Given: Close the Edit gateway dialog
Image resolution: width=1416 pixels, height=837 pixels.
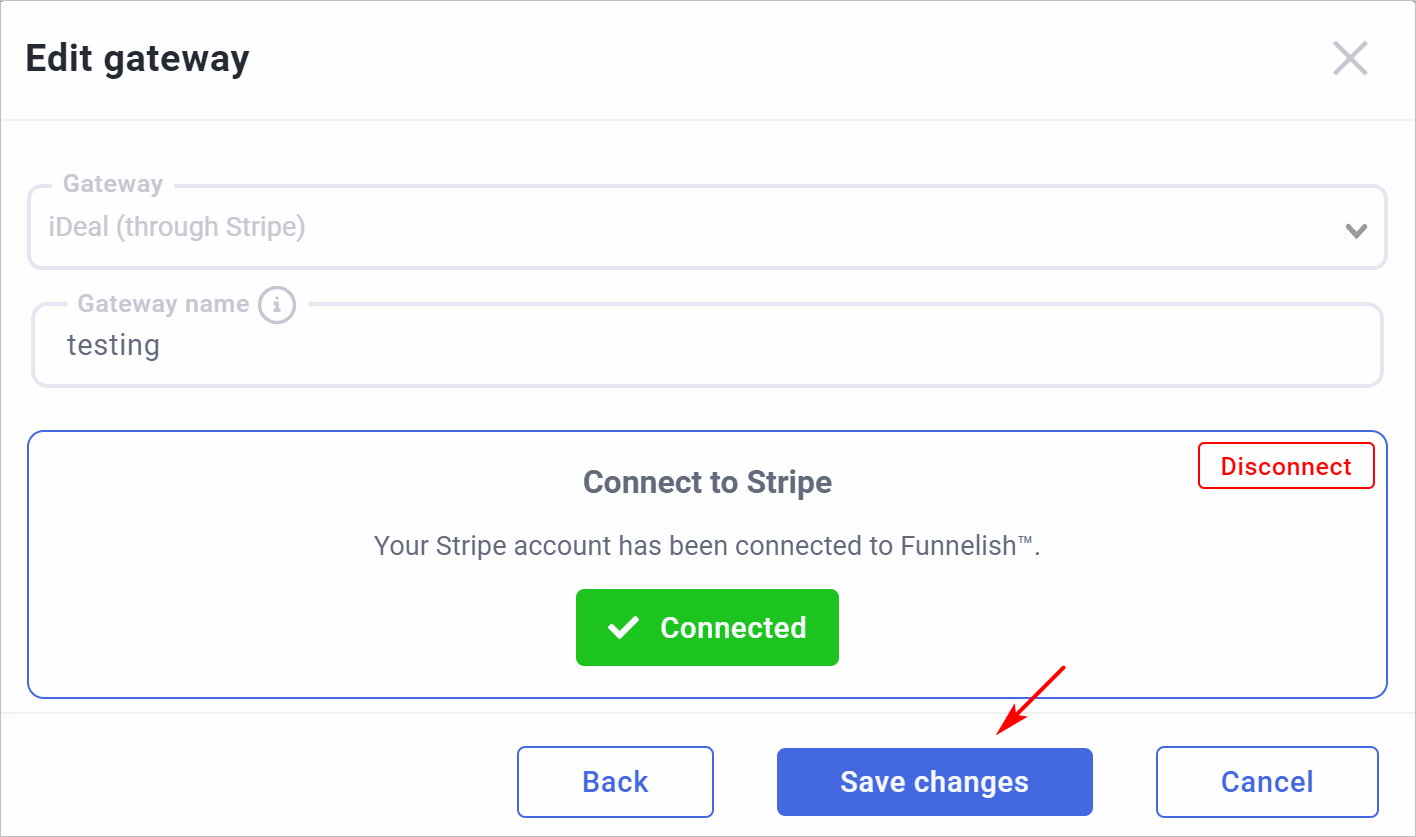Looking at the screenshot, I should (x=1350, y=59).
